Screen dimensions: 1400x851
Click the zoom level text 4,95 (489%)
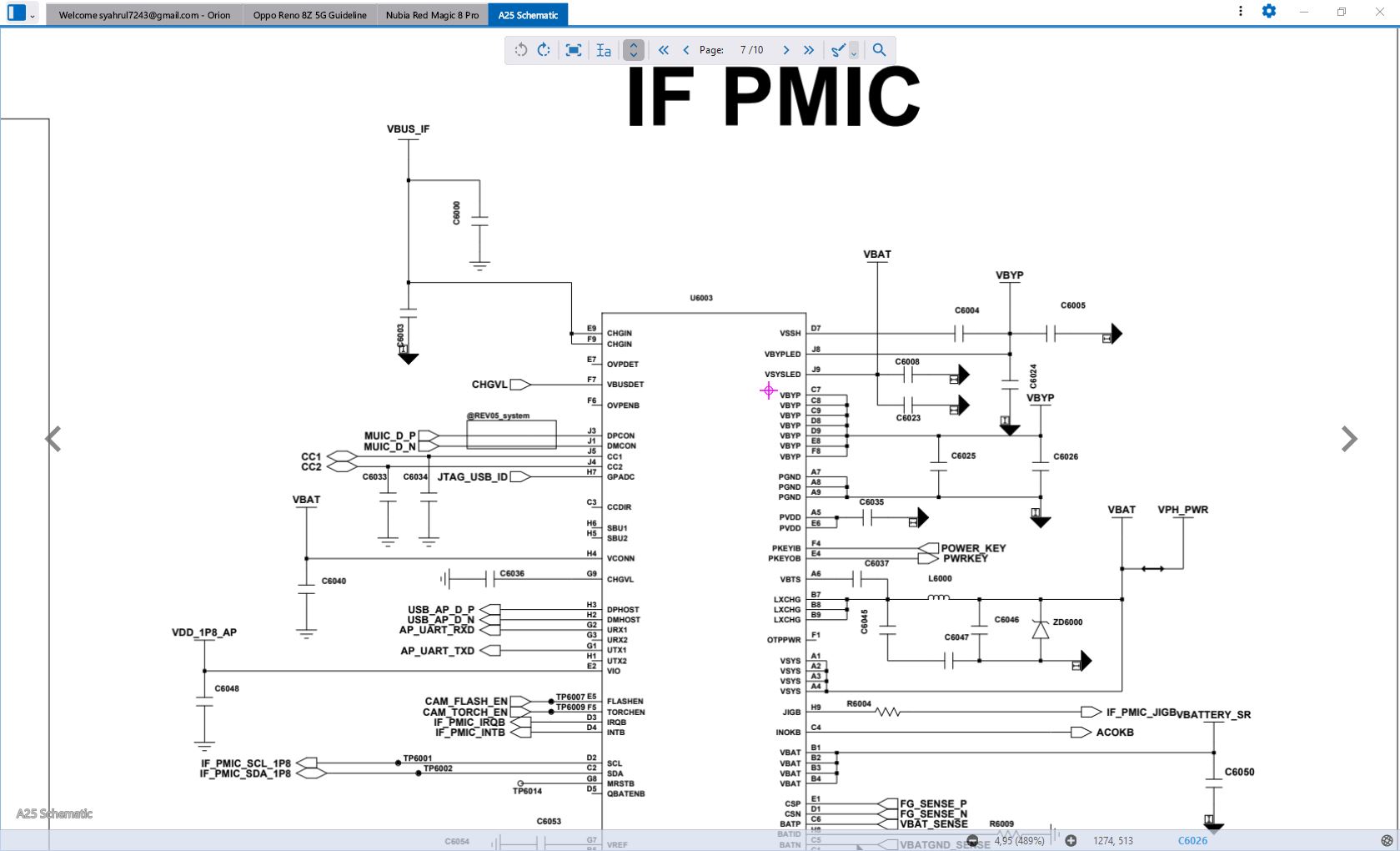[1019, 841]
